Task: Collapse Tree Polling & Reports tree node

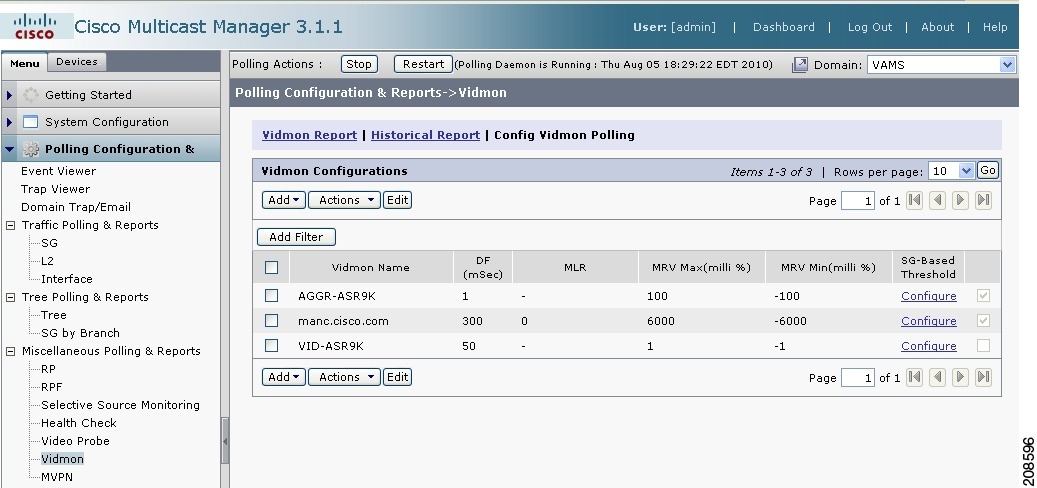Action: [11, 298]
